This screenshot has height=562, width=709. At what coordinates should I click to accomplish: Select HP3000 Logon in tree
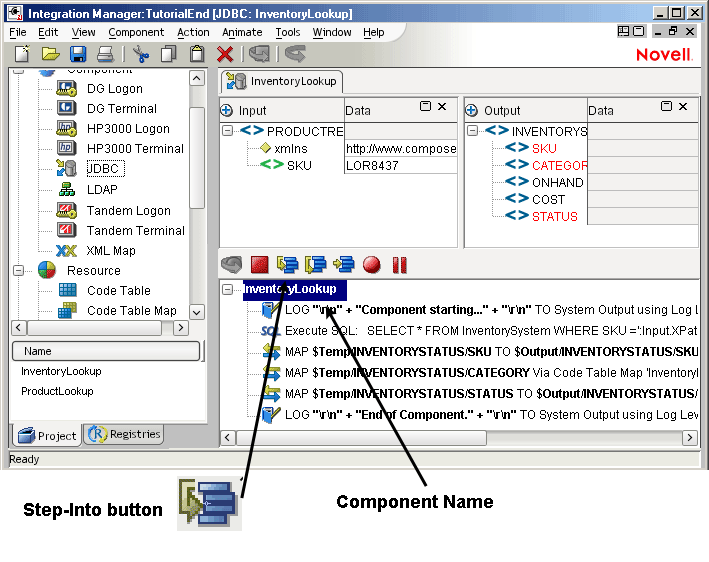tap(128, 128)
